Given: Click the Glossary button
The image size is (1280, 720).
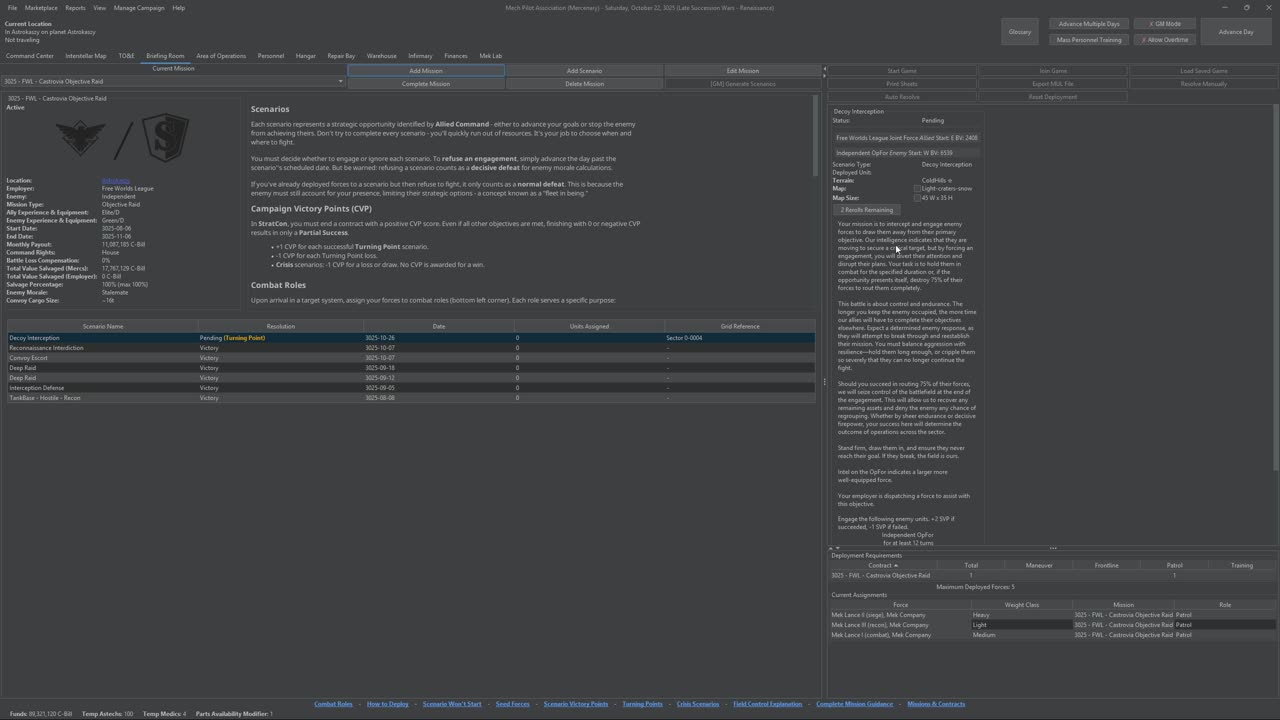Looking at the screenshot, I should 1020,32.
